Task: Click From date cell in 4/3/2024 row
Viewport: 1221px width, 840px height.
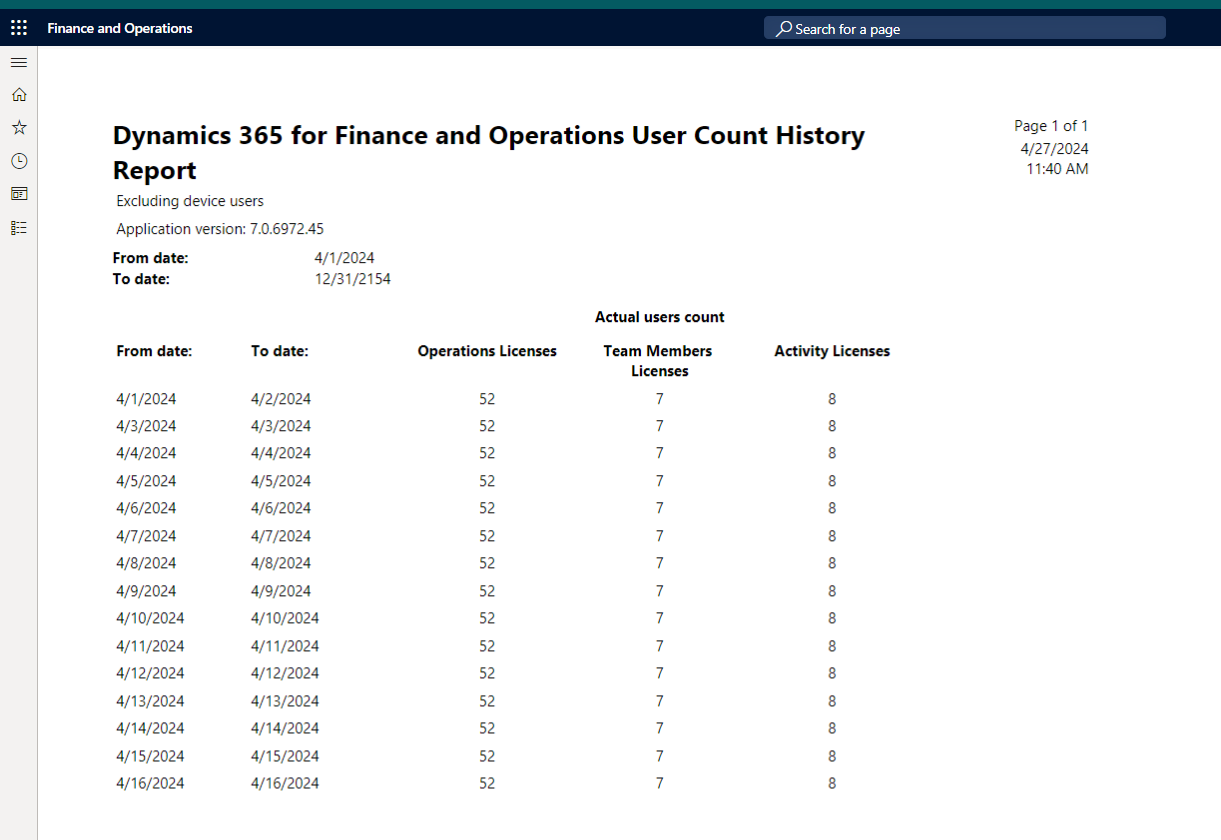Action: (x=146, y=426)
